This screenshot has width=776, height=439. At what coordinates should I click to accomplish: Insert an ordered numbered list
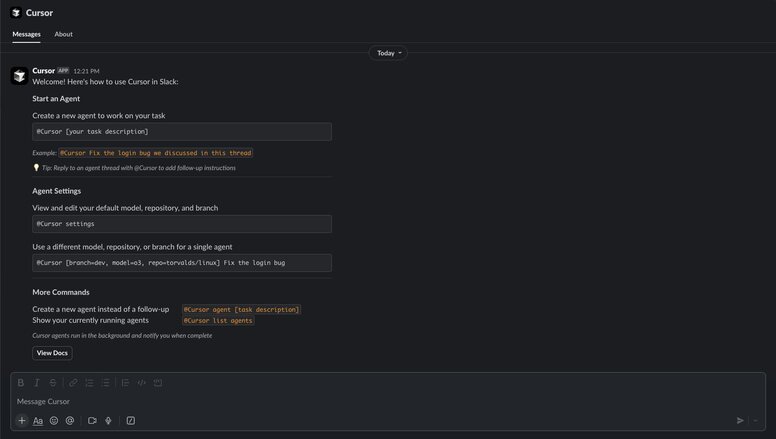coord(89,383)
